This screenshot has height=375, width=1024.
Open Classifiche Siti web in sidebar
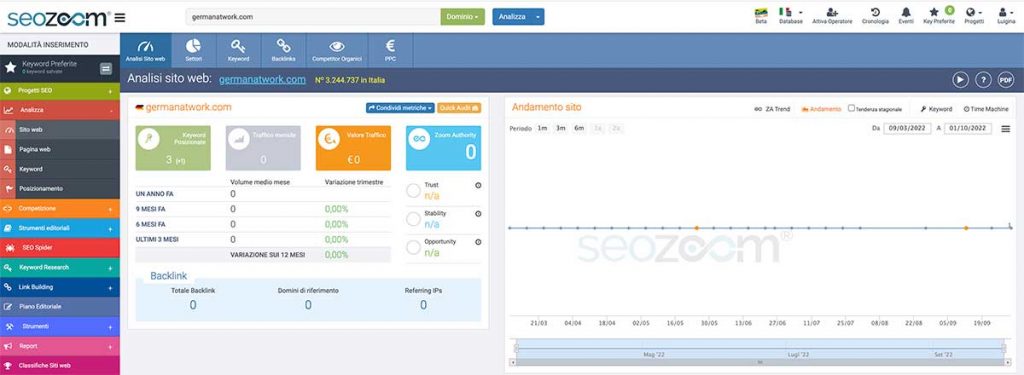click(x=60, y=365)
